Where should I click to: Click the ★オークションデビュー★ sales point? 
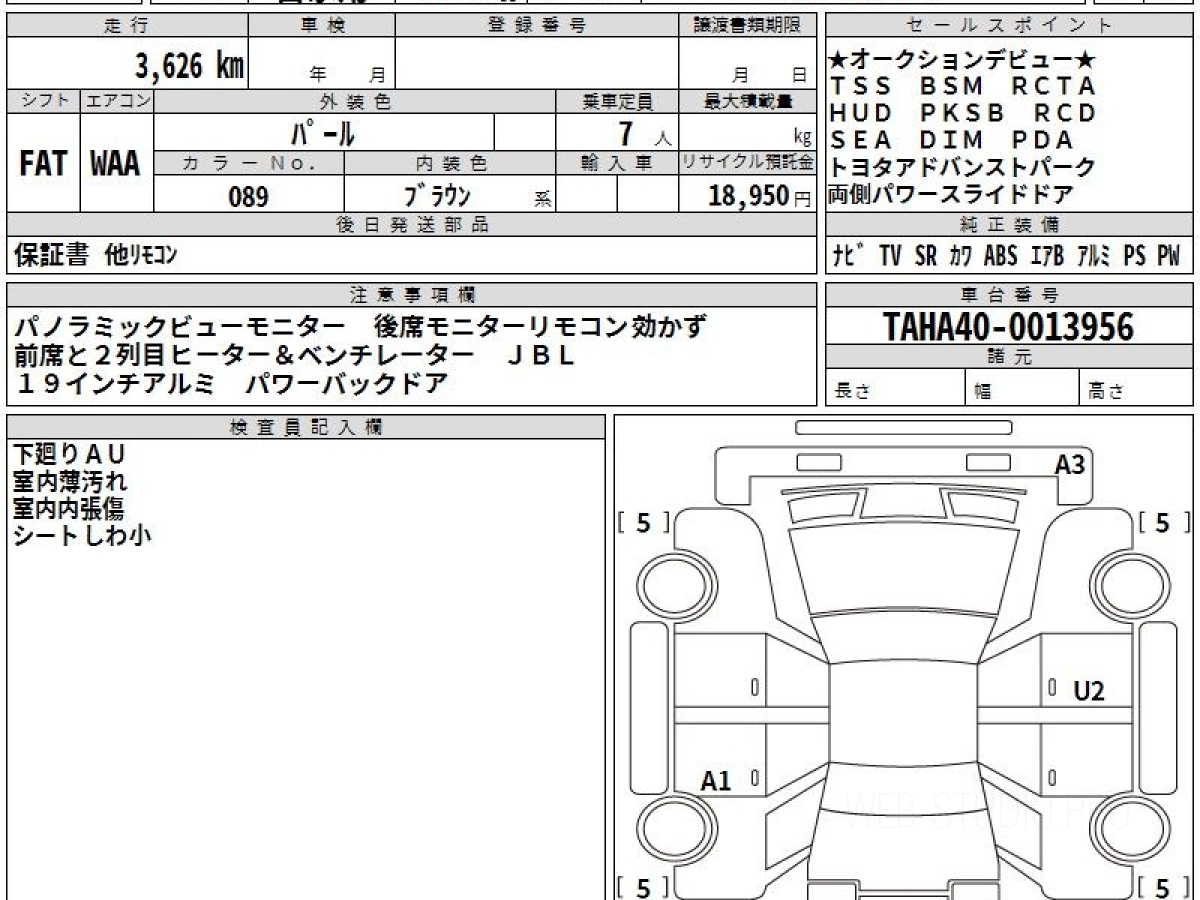point(963,59)
